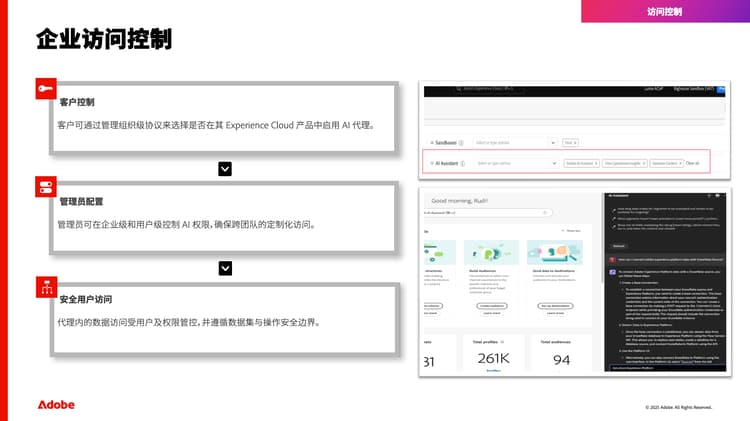The image size is (750, 421).
Task: Click the Create audience button in the dashboard
Action: pyautogui.click(x=492, y=306)
